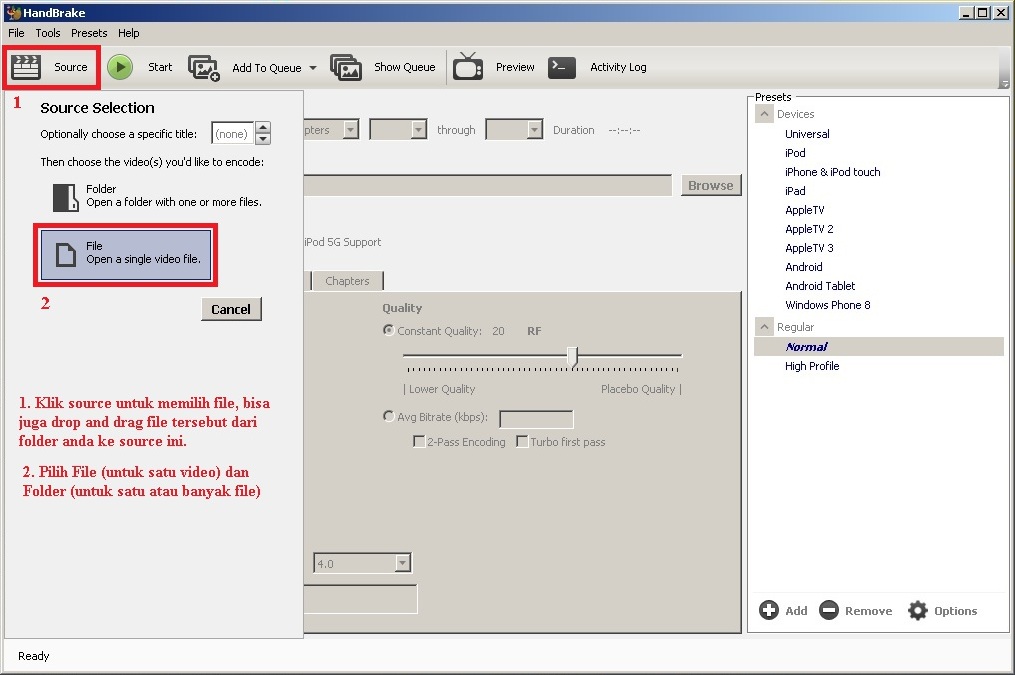Enable the 2-Pass Encoding checkbox
This screenshot has height=675, width=1015.
click(x=419, y=441)
